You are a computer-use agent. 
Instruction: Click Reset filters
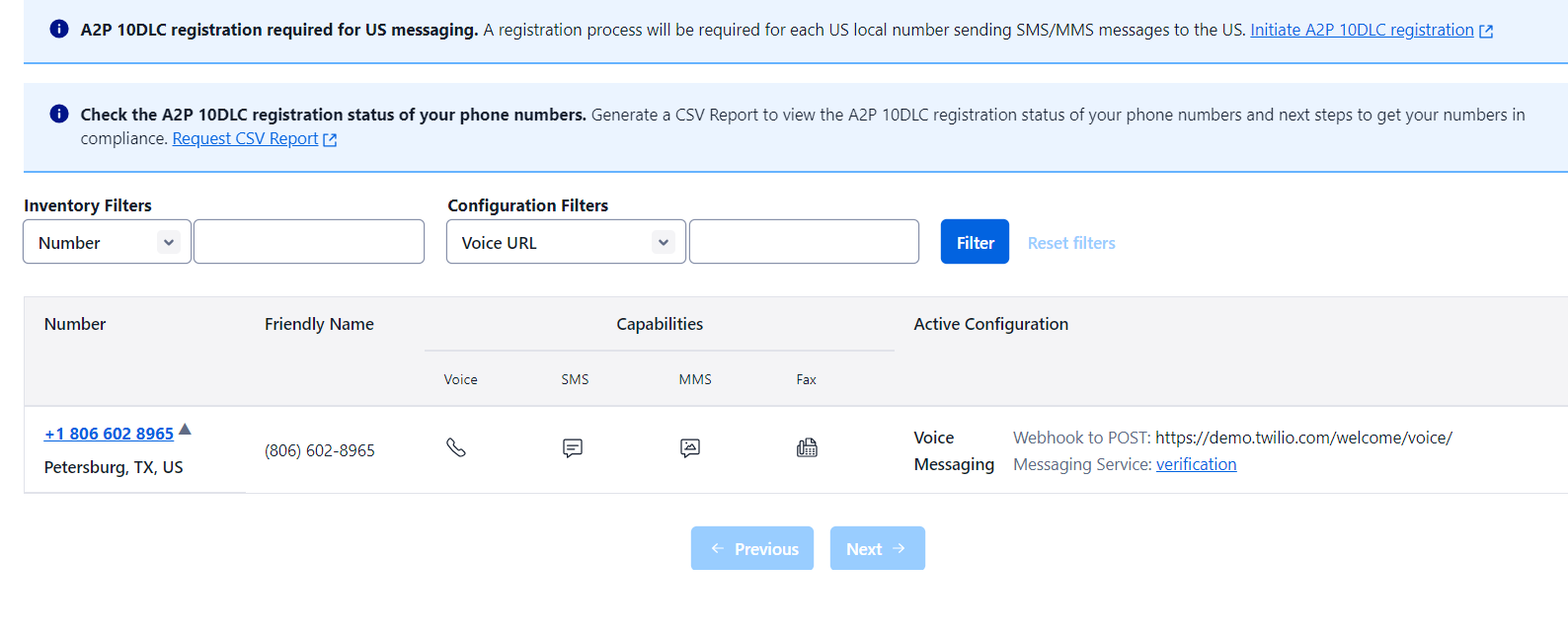[x=1071, y=243]
